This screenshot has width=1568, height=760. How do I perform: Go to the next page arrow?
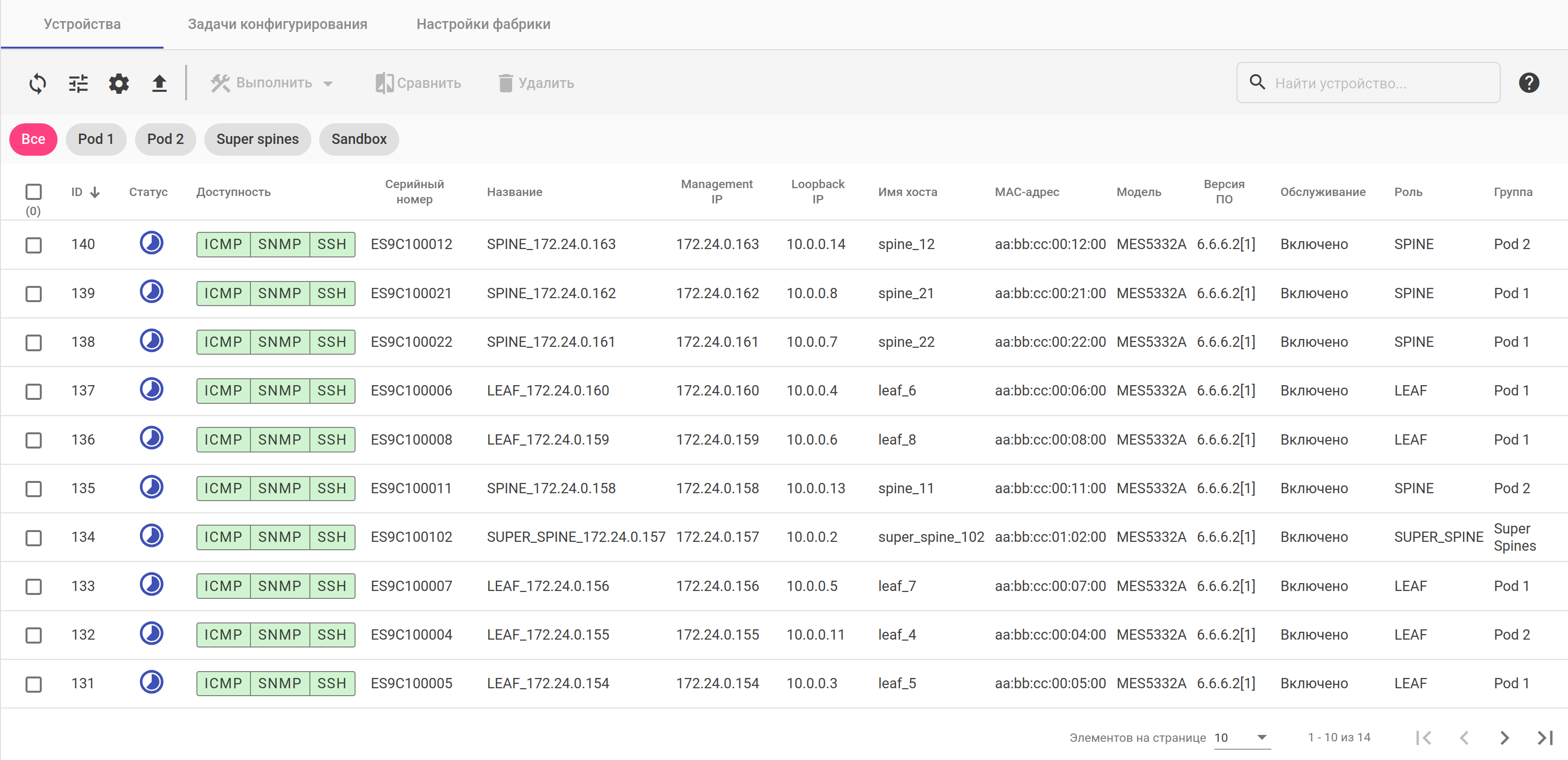1504,737
